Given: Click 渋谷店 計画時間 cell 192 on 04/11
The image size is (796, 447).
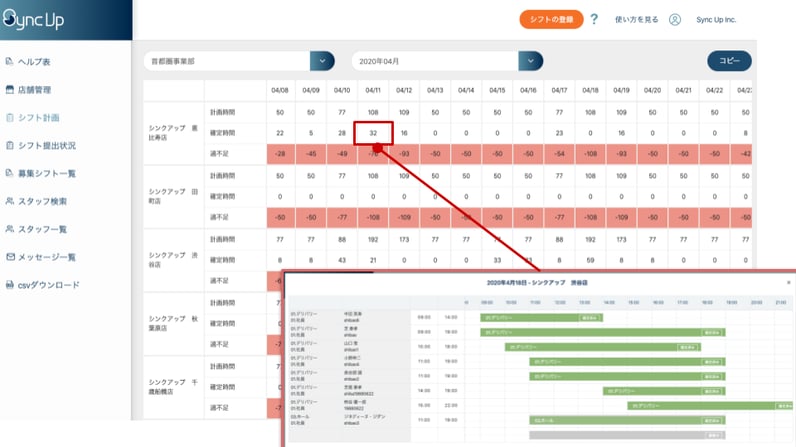Looking at the screenshot, I should pyautogui.click(x=373, y=239).
